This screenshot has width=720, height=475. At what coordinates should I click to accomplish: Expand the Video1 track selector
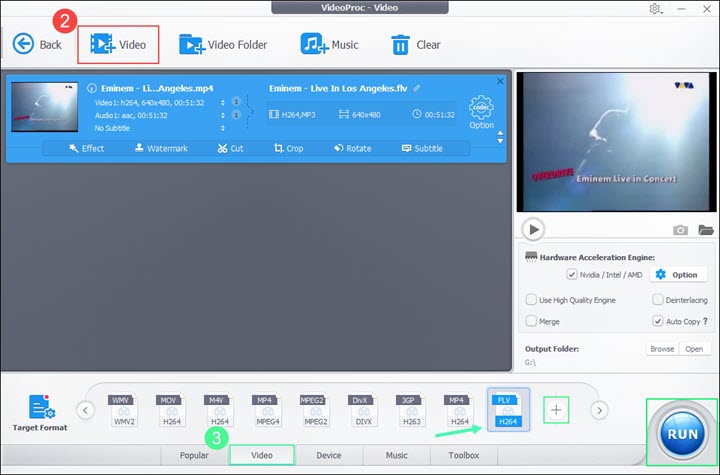(x=223, y=102)
